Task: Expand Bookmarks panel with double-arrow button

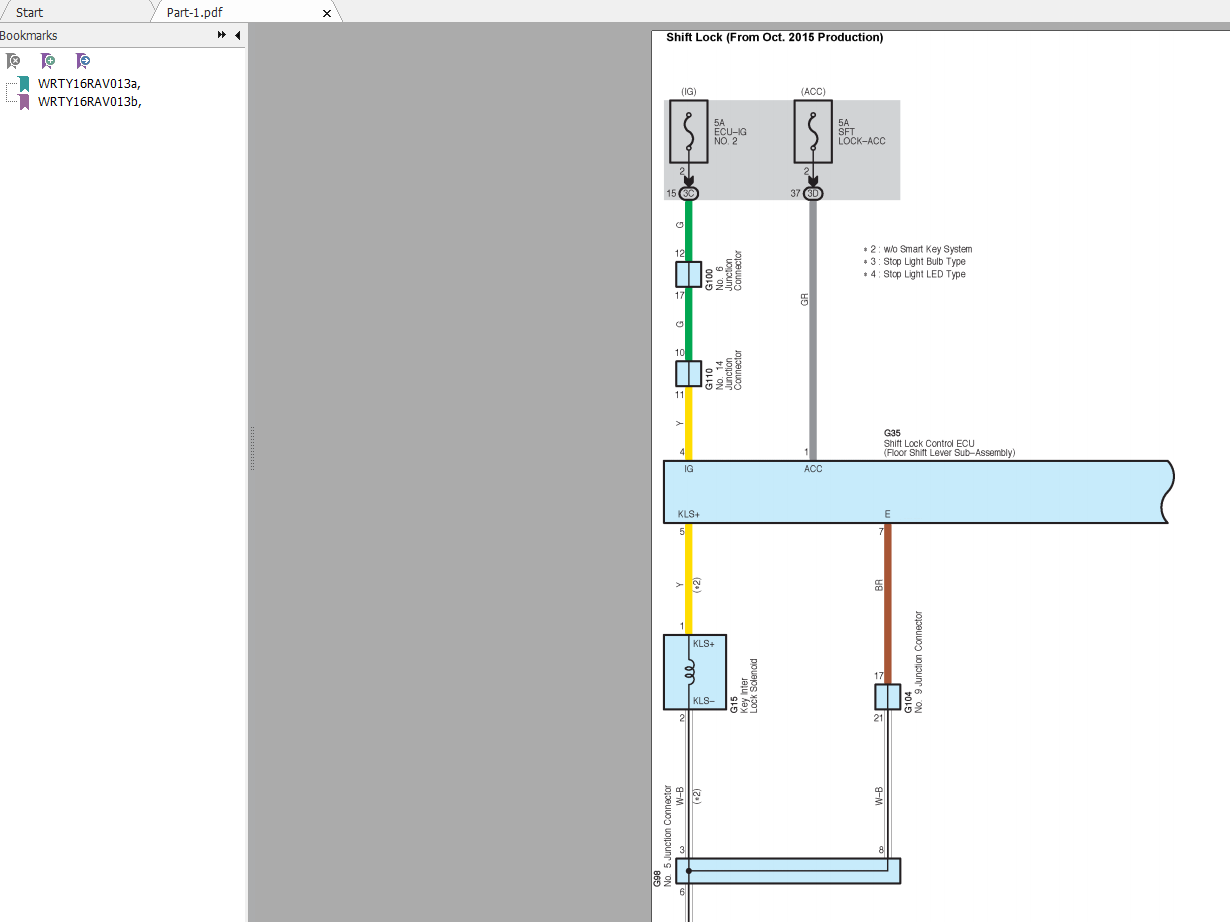Action: coord(222,35)
